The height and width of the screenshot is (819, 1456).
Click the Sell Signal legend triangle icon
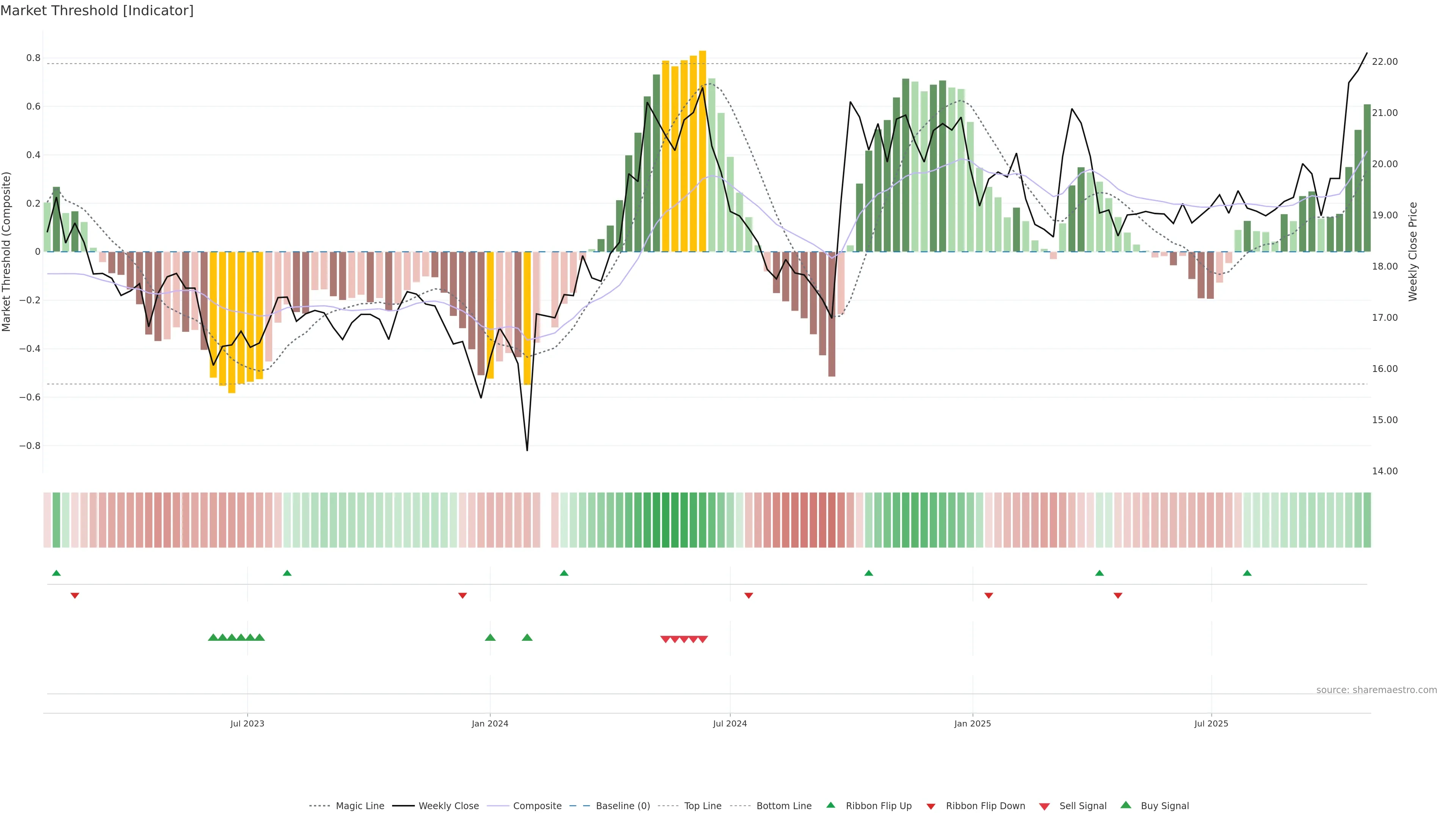pos(1045,806)
